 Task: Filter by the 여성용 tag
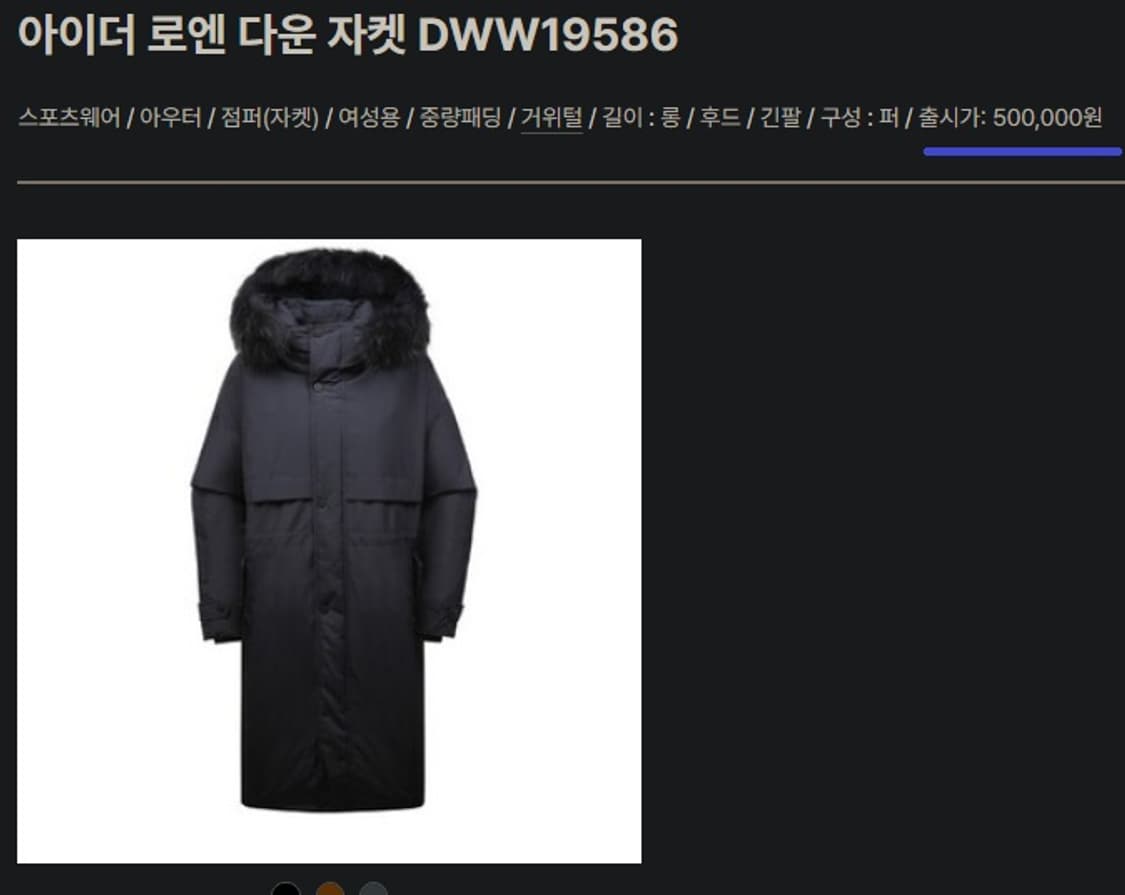[369, 117]
